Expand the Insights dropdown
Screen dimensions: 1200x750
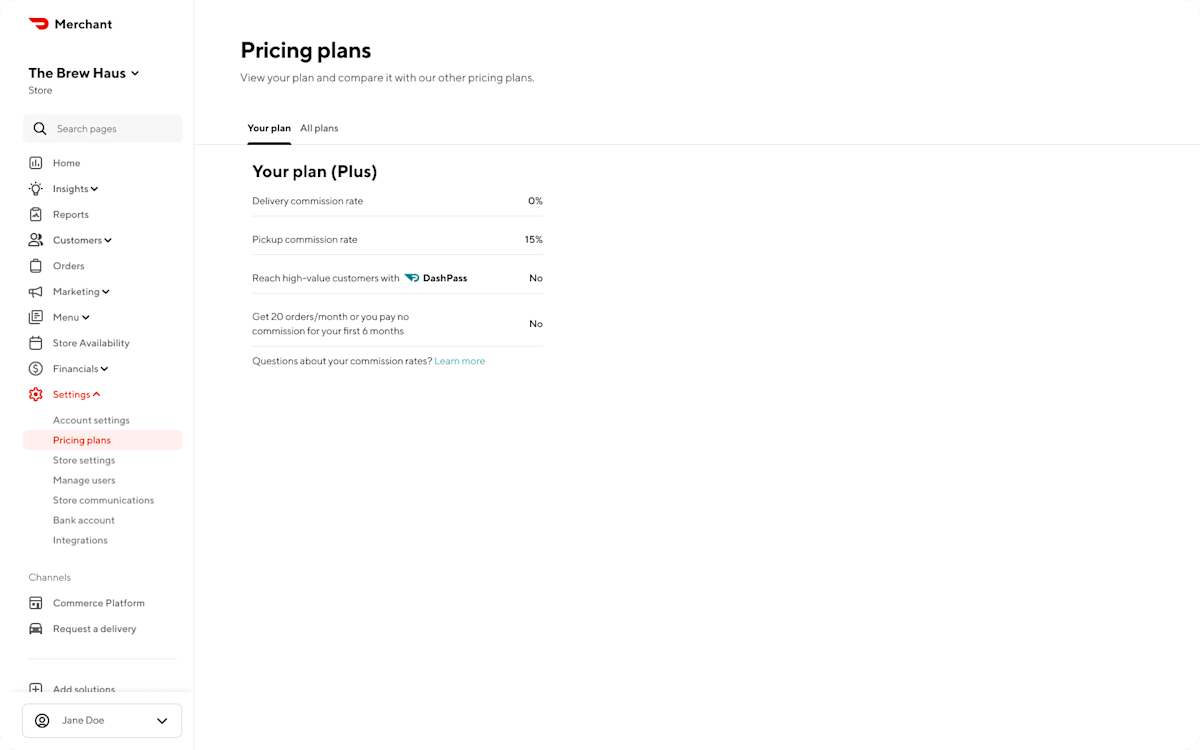96,188
